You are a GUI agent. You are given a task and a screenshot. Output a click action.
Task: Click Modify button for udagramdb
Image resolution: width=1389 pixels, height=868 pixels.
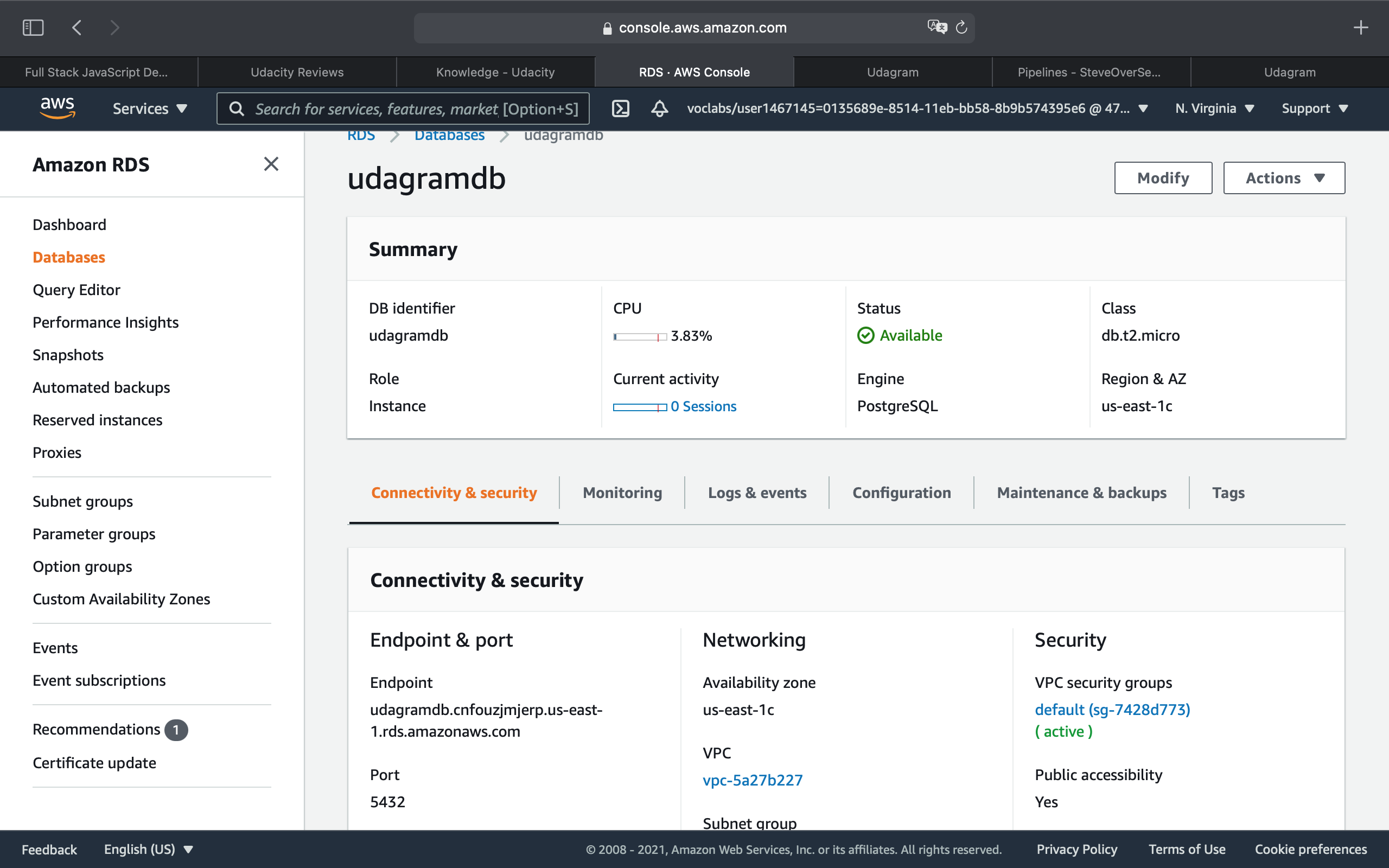1163,178
